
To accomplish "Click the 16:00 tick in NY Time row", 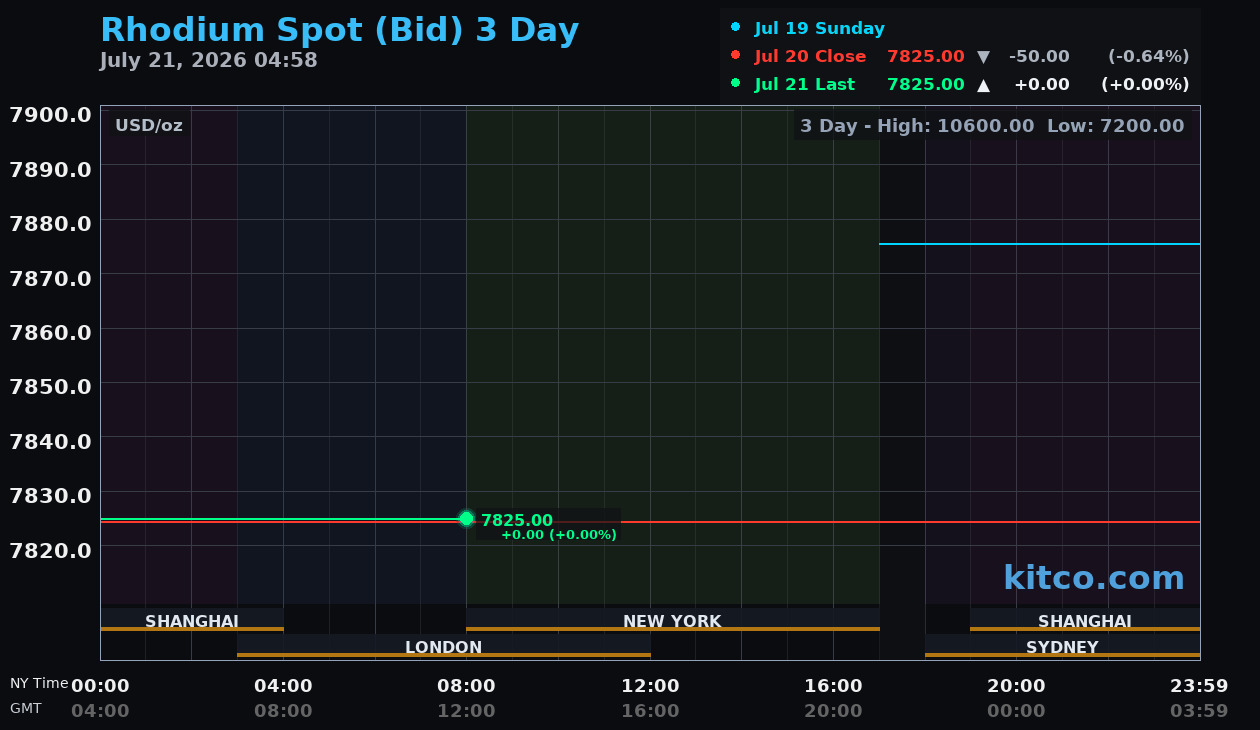I will (x=833, y=686).
